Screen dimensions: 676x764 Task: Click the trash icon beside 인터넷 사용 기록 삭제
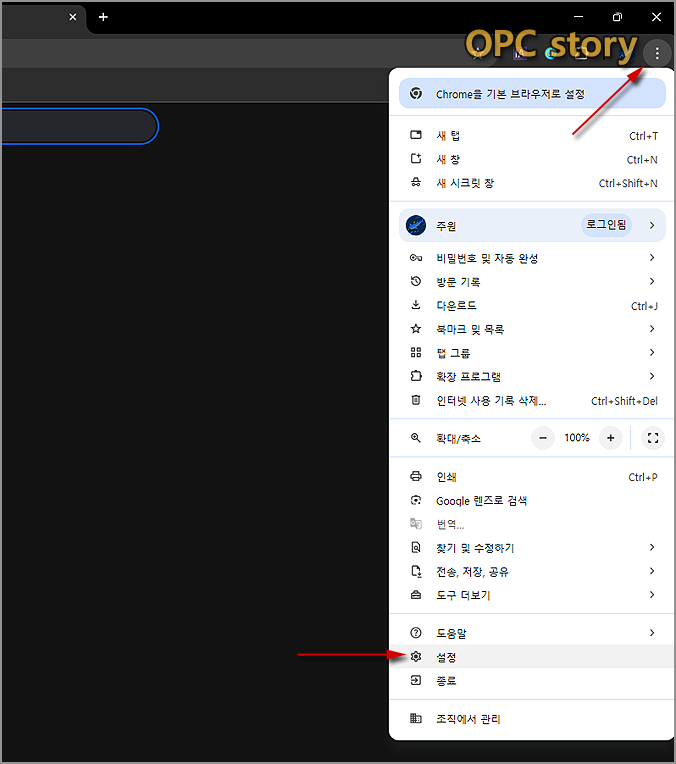click(x=416, y=400)
